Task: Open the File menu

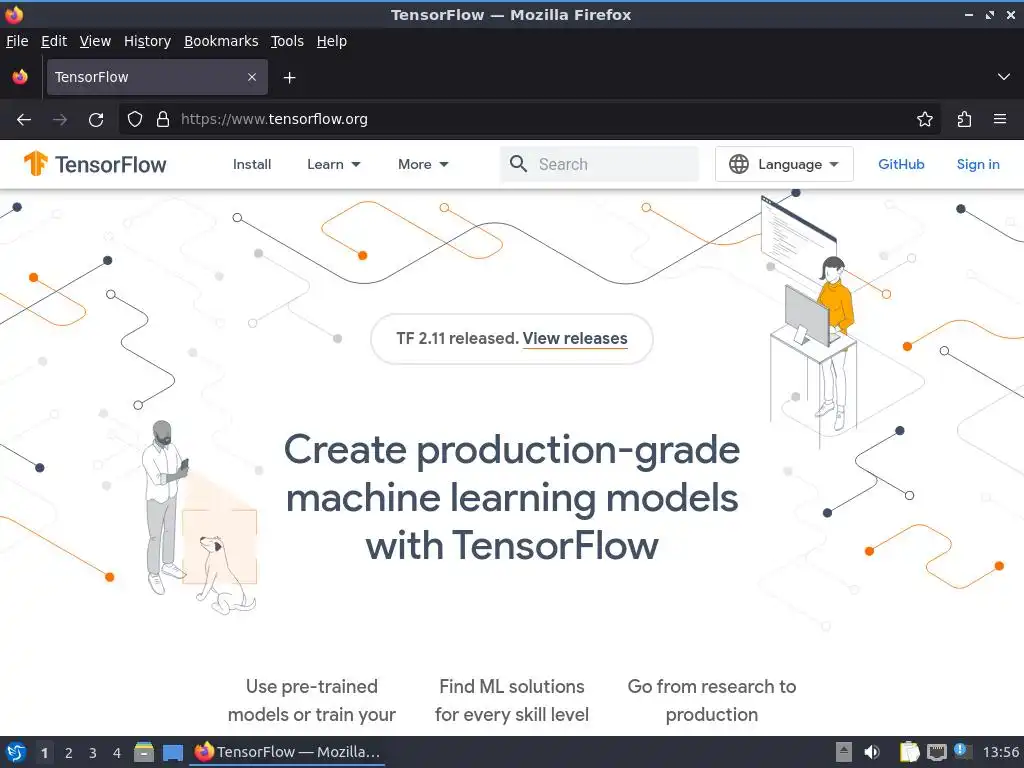Action: coord(17,41)
